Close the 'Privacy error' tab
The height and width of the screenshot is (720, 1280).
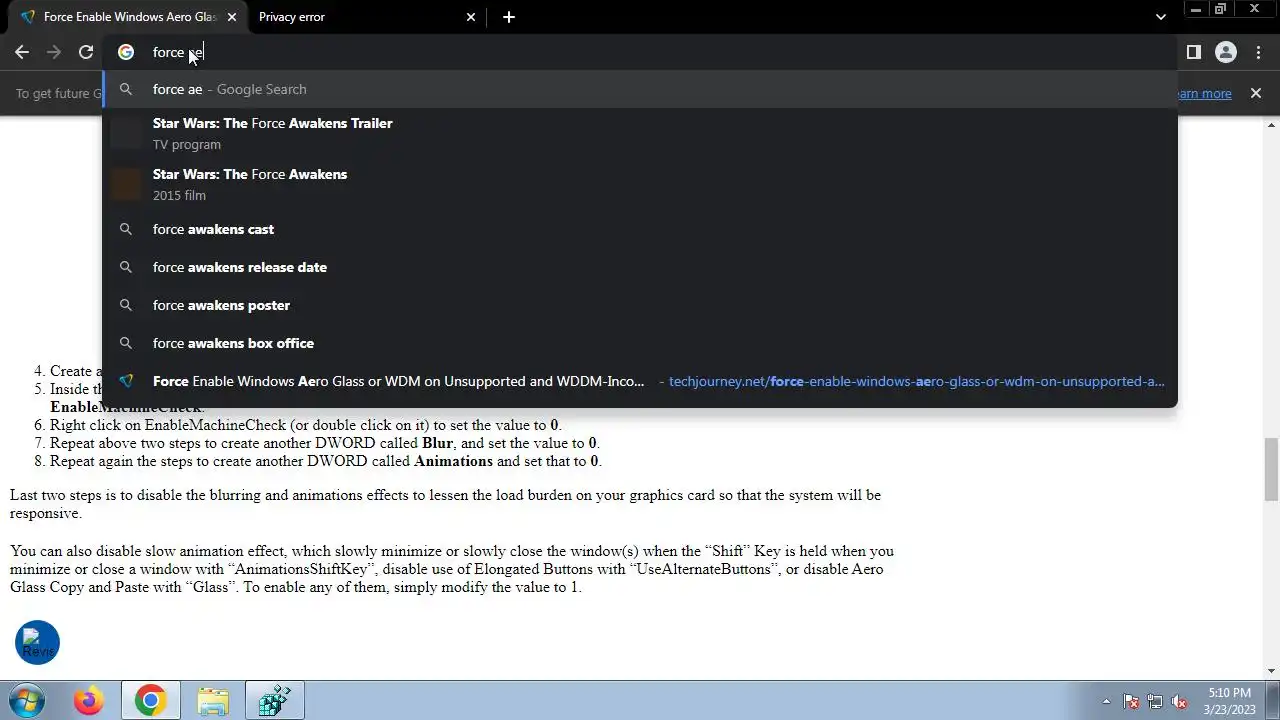[472, 17]
